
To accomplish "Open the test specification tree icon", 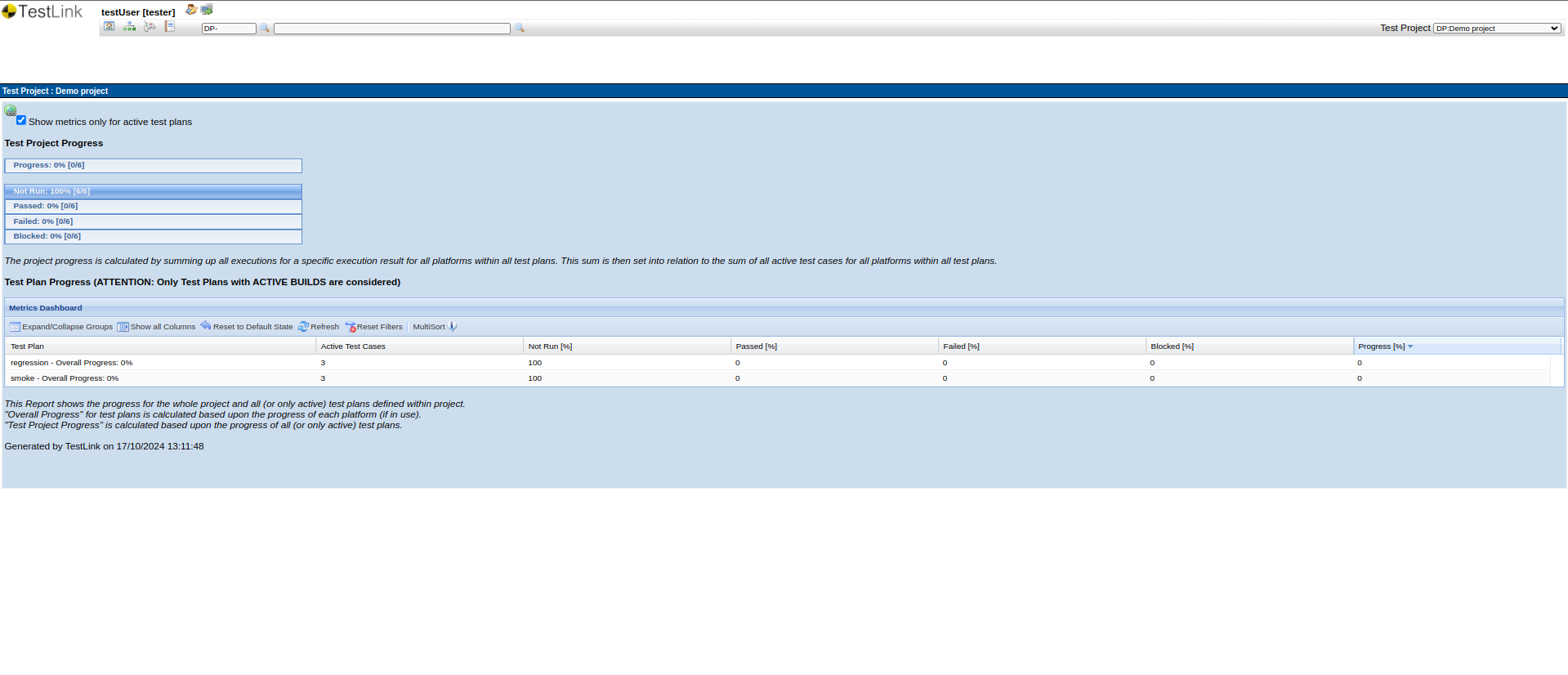I will point(129,27).
